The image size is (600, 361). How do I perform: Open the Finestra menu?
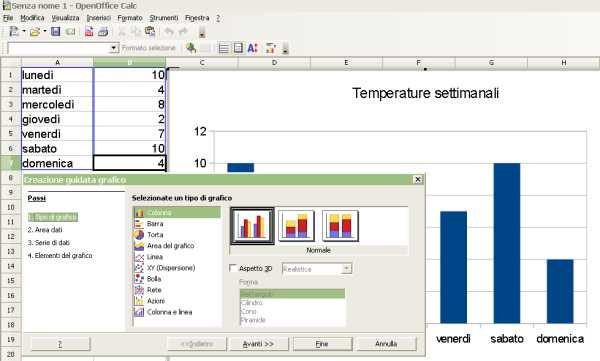[x=197, y=18]
